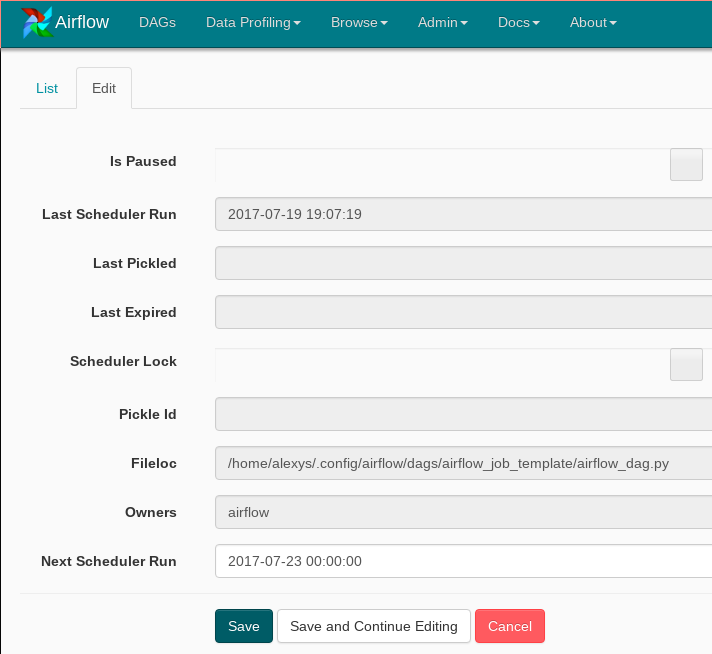This screenshot has width=712, height=654.
Task: Click the Is Paused label
Action: 143,161
